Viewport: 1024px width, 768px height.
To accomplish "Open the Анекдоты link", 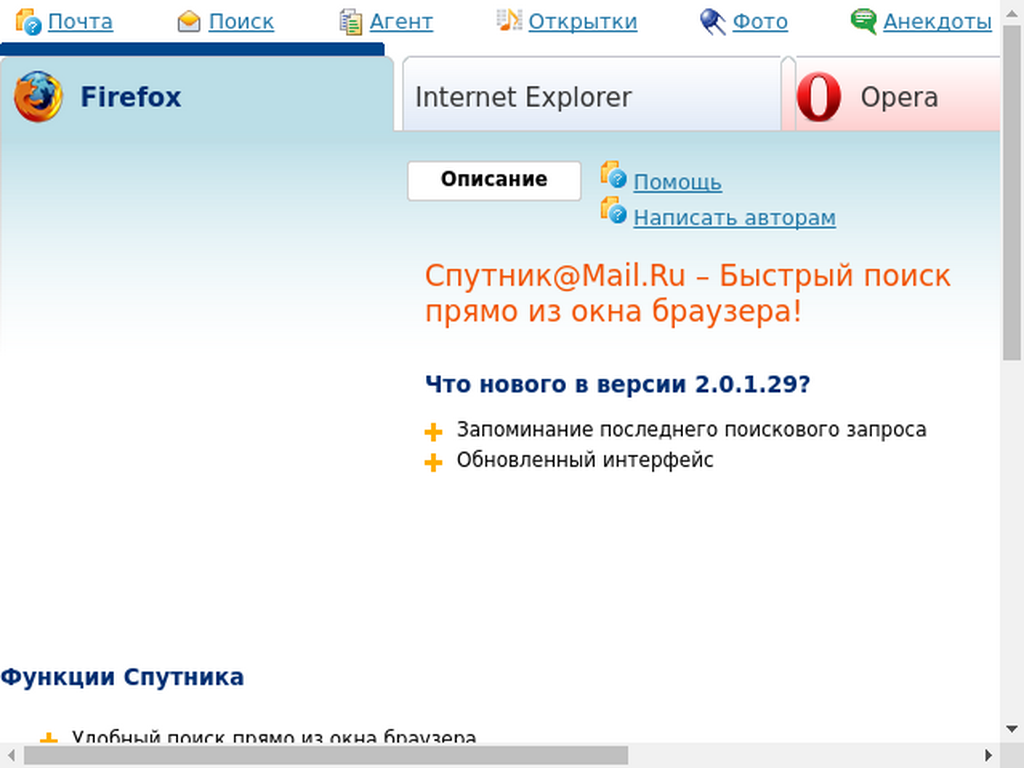I will point(938,22).
